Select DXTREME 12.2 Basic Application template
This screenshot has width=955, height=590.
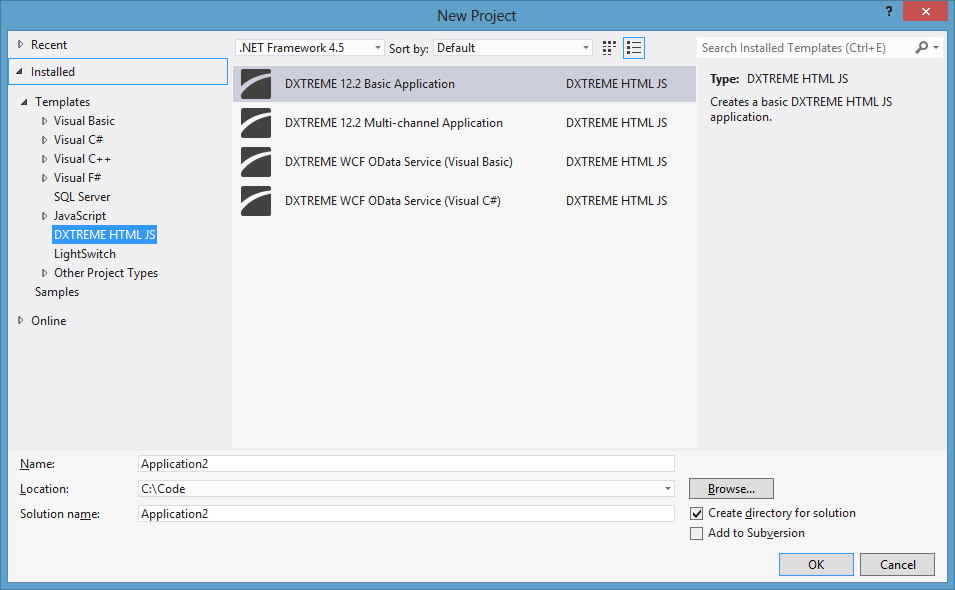click(464, 84)
